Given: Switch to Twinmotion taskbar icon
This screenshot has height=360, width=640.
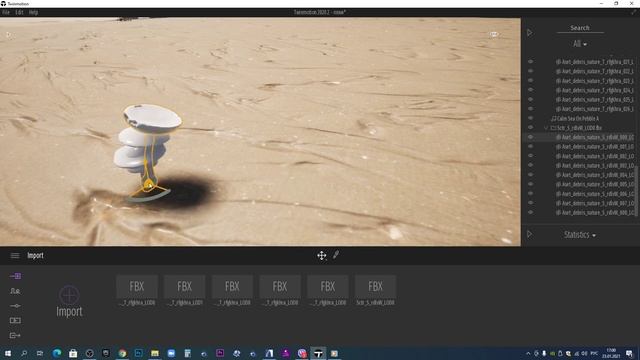Looking at the screenshot, I should 318,353.
